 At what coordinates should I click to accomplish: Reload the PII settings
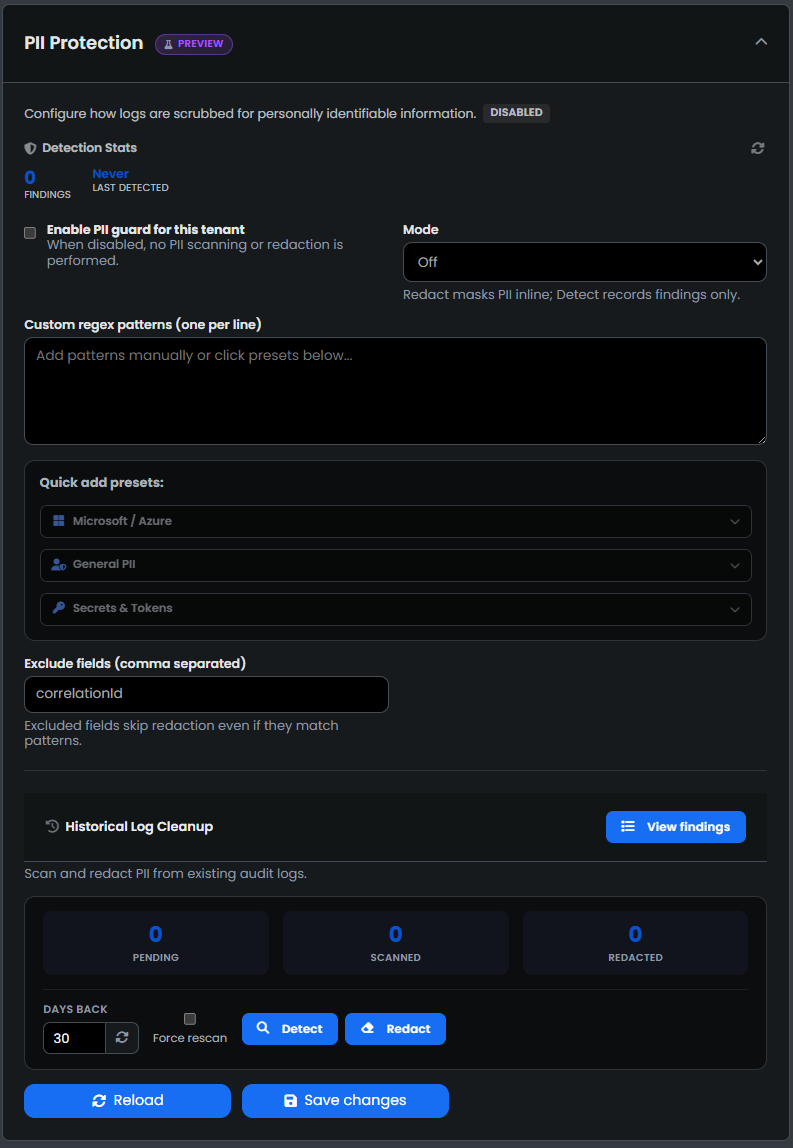point(127,1100)
